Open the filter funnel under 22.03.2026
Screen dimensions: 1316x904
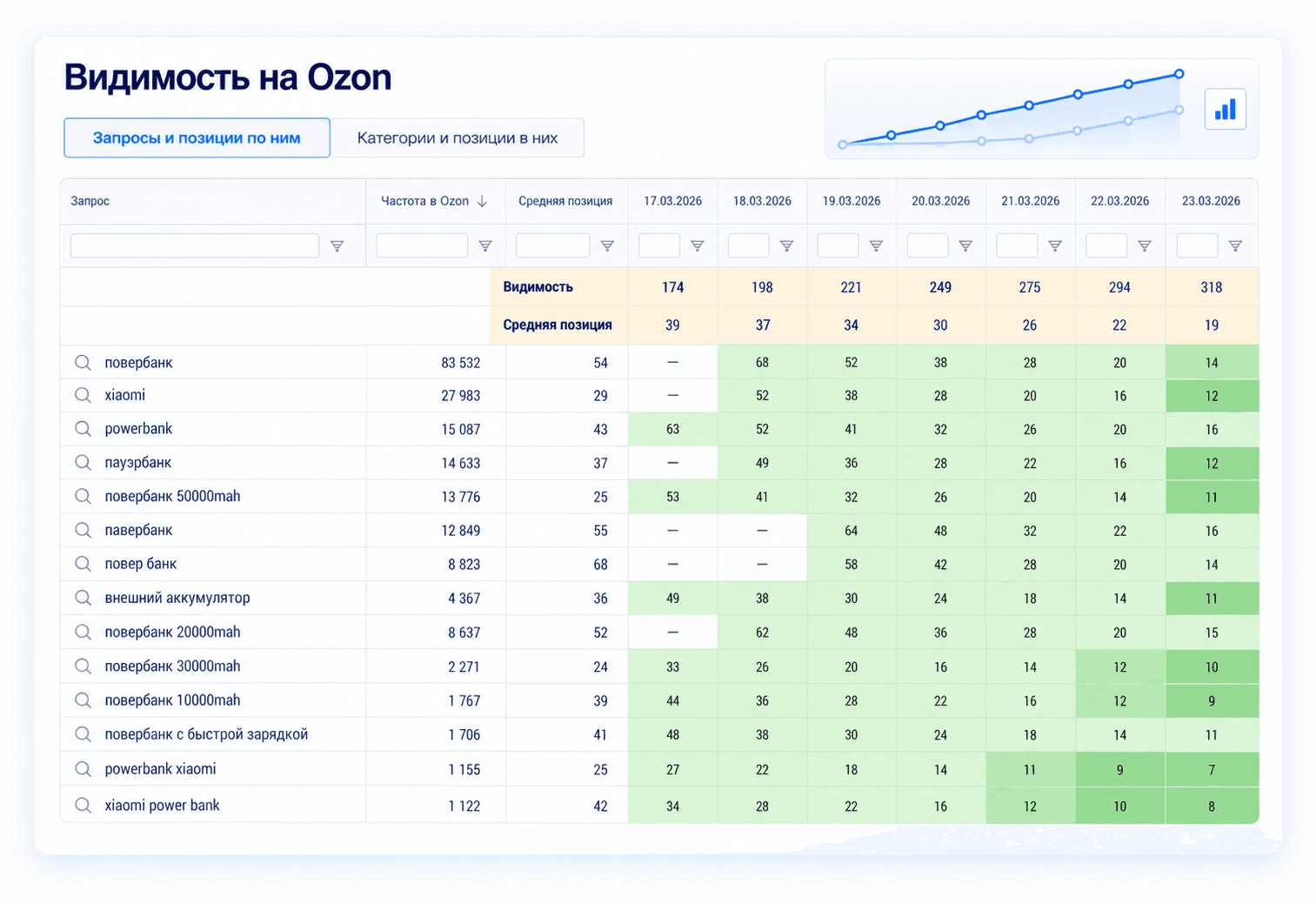tap(1145, 246)
